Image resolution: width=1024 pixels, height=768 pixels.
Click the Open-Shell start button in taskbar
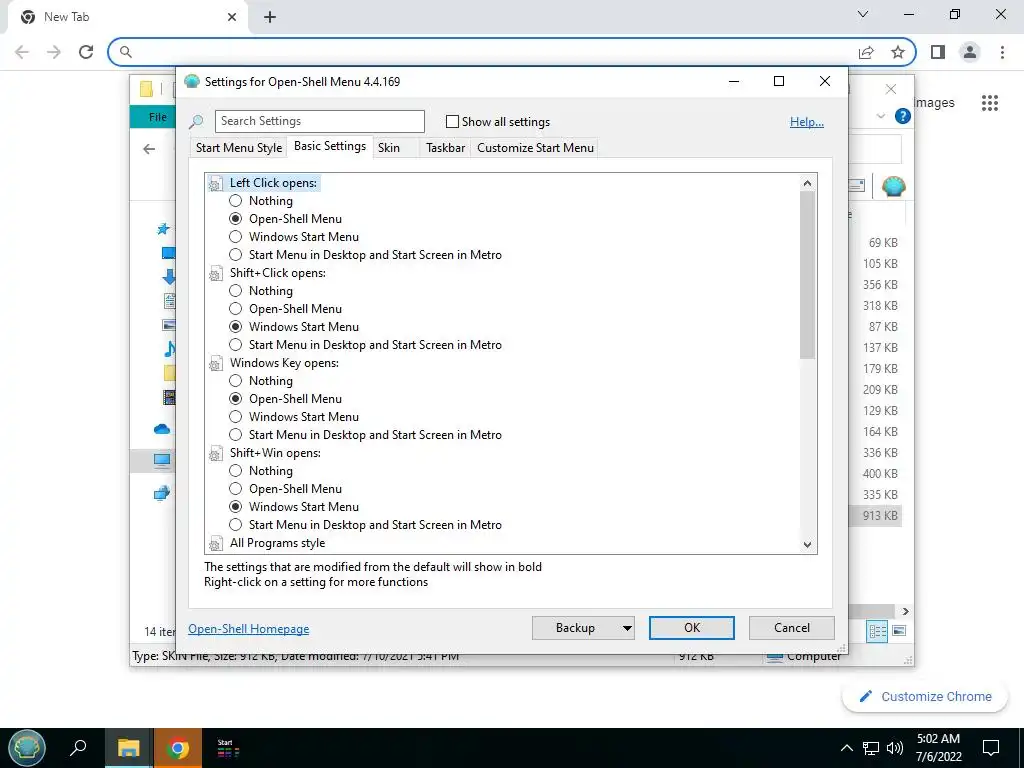point(27,748)
